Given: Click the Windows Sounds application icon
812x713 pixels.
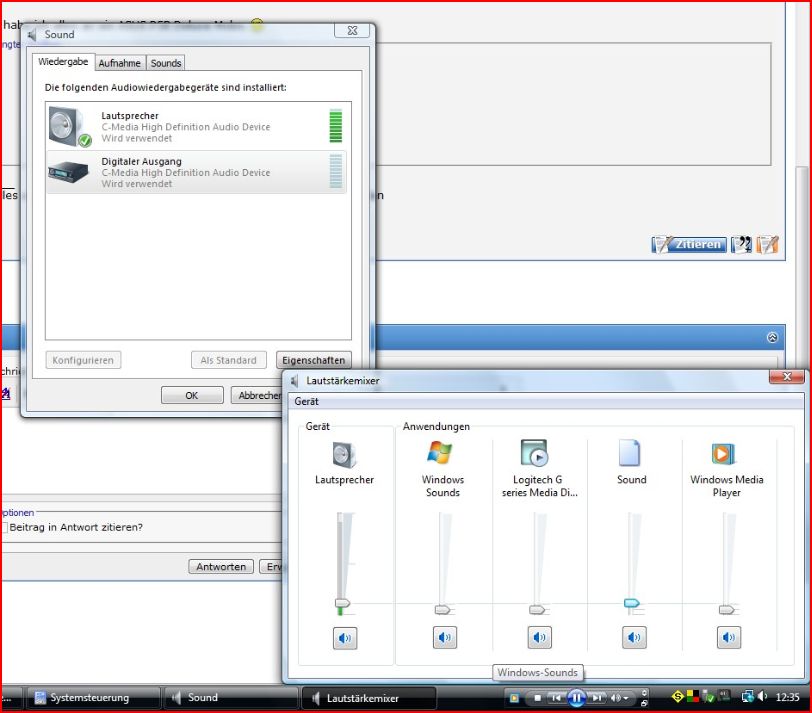Looking at the screenshot, I should point(440,453).
